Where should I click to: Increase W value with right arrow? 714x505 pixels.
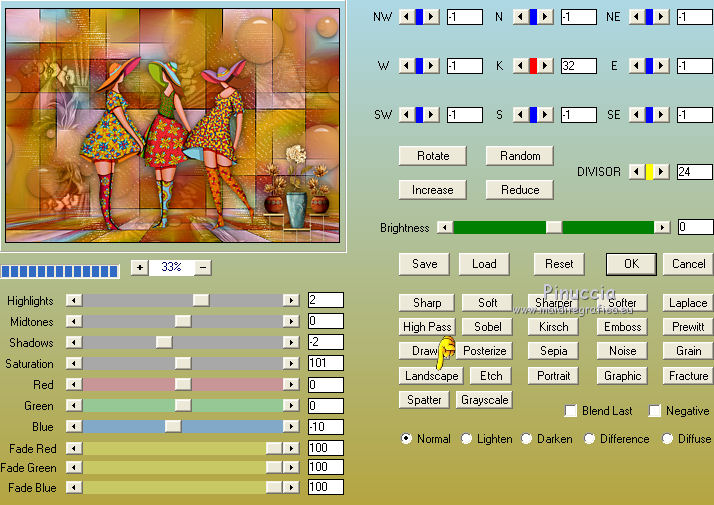[431, 66]
